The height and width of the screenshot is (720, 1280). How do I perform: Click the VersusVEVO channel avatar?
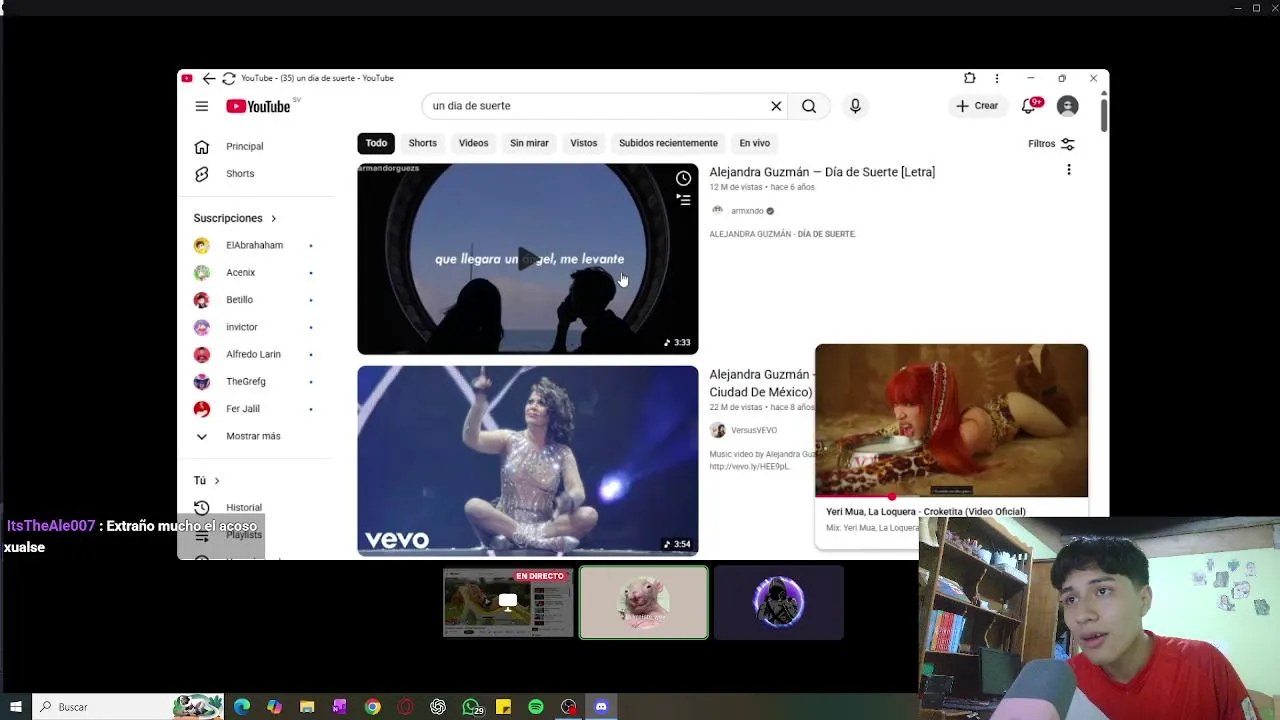(x=717, y=430)
